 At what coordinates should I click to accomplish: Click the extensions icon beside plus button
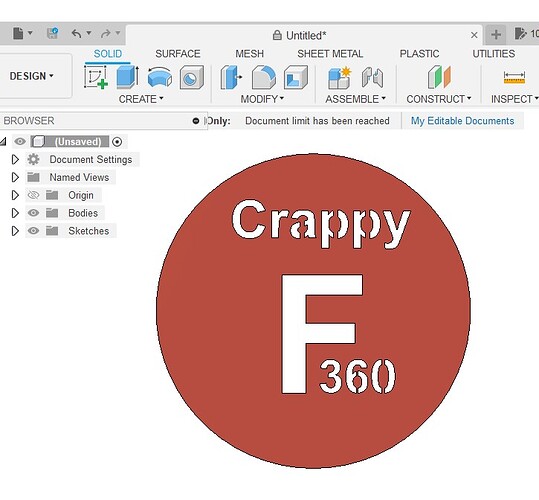tap(520, 34)
